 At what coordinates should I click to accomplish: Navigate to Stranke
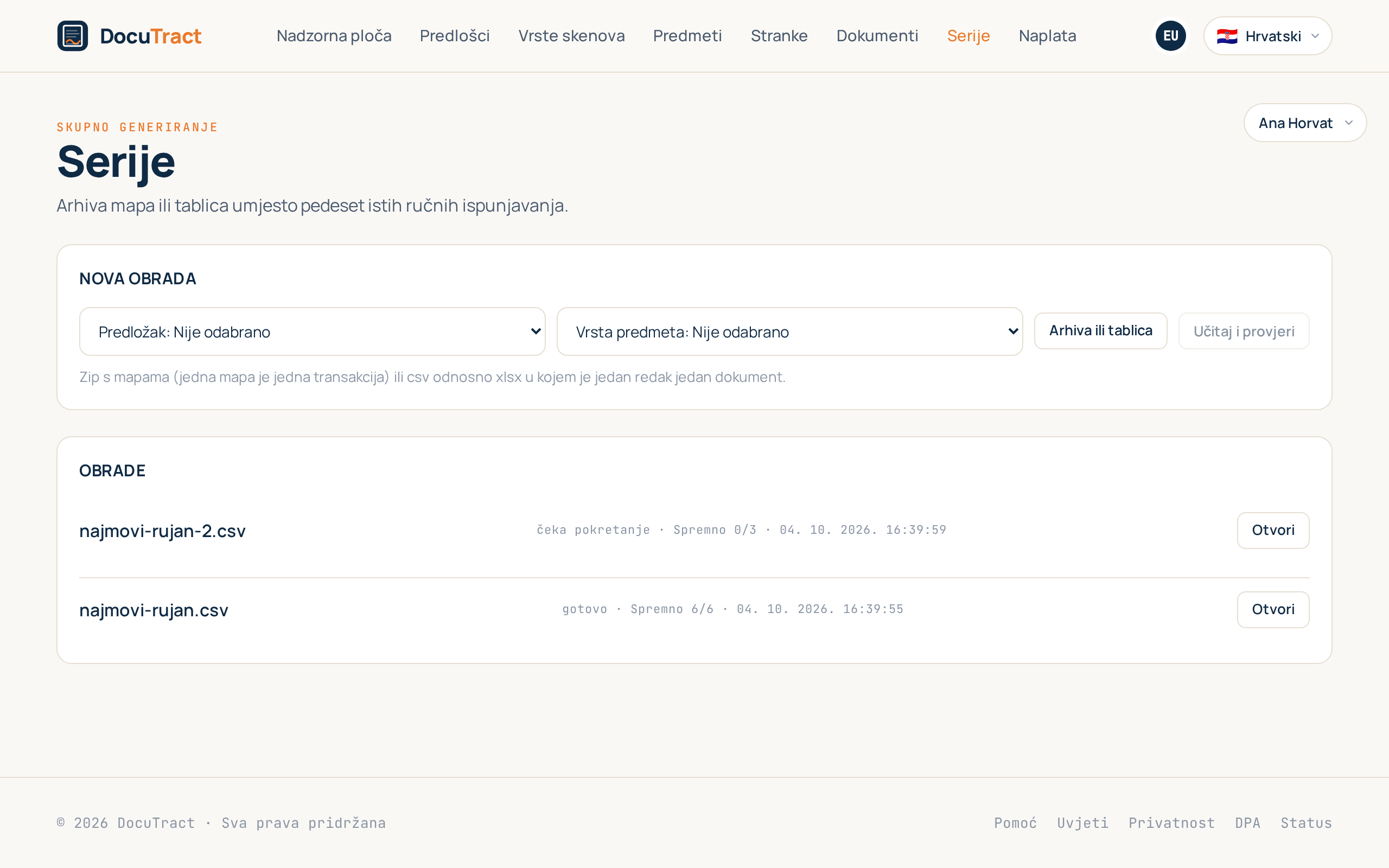(x=779, y=36)
